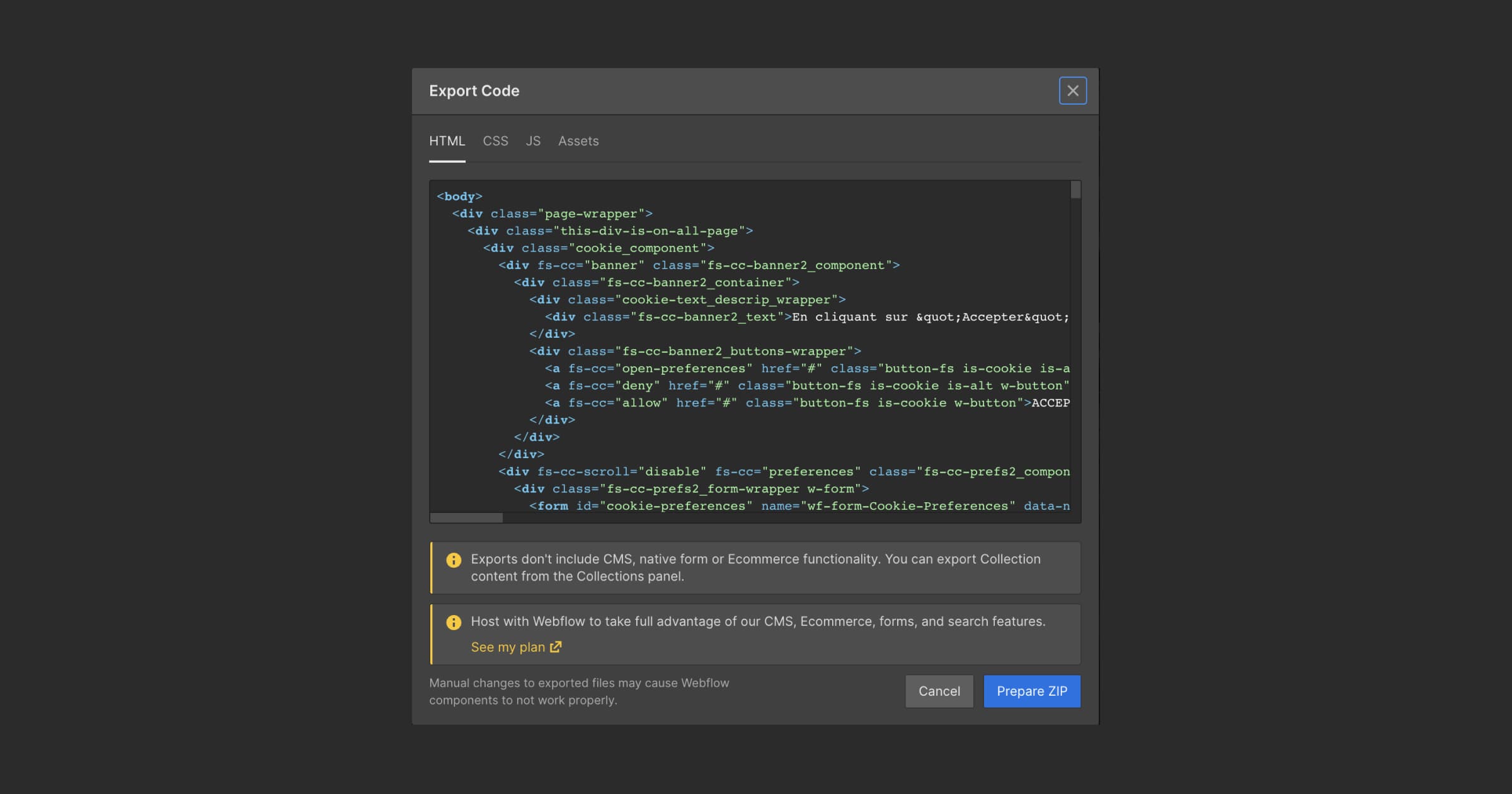Click the opening body tag in code

point(459,197)
